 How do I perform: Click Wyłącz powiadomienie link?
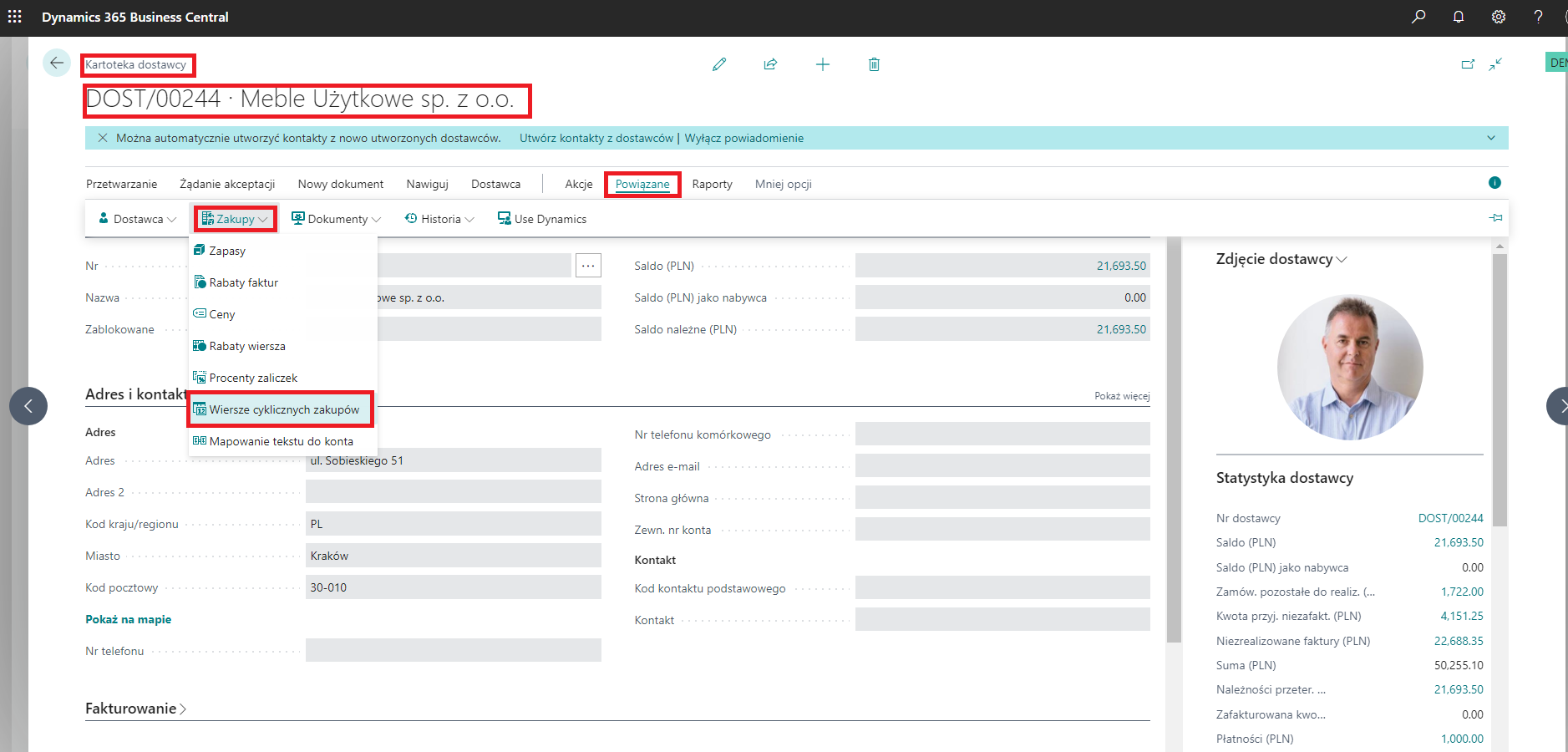[x=744, y=138]
